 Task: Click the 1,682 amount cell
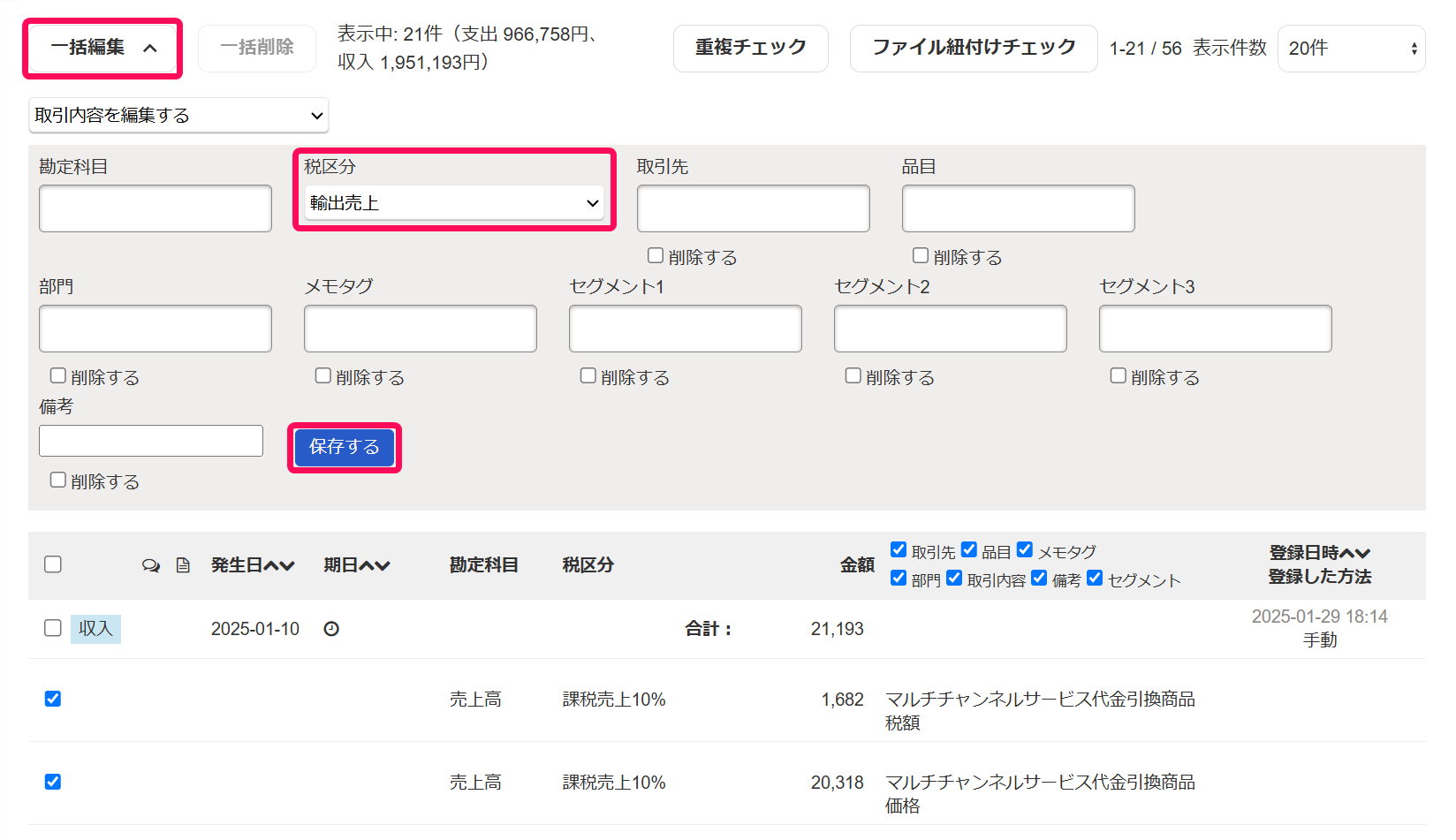click(x=843, y=700)
